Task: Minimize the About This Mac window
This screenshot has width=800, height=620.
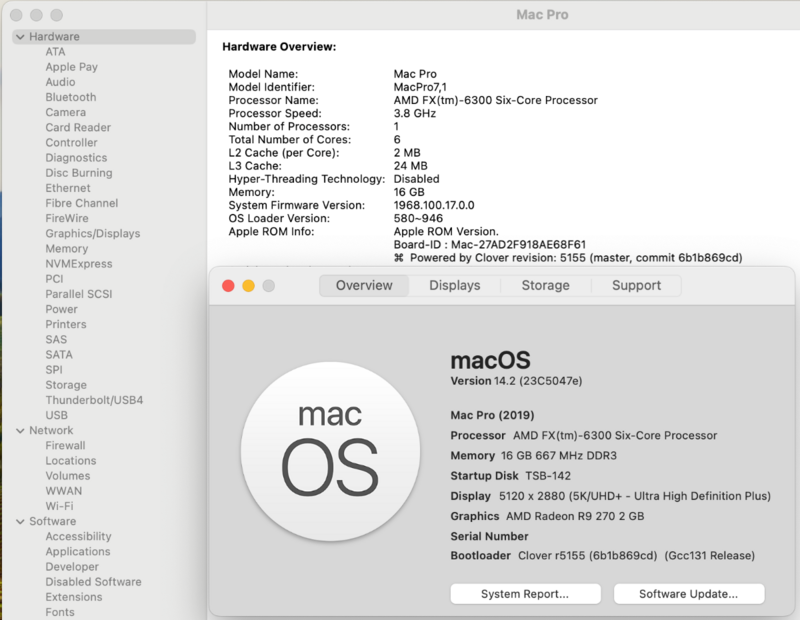Action: click(248, 286)
